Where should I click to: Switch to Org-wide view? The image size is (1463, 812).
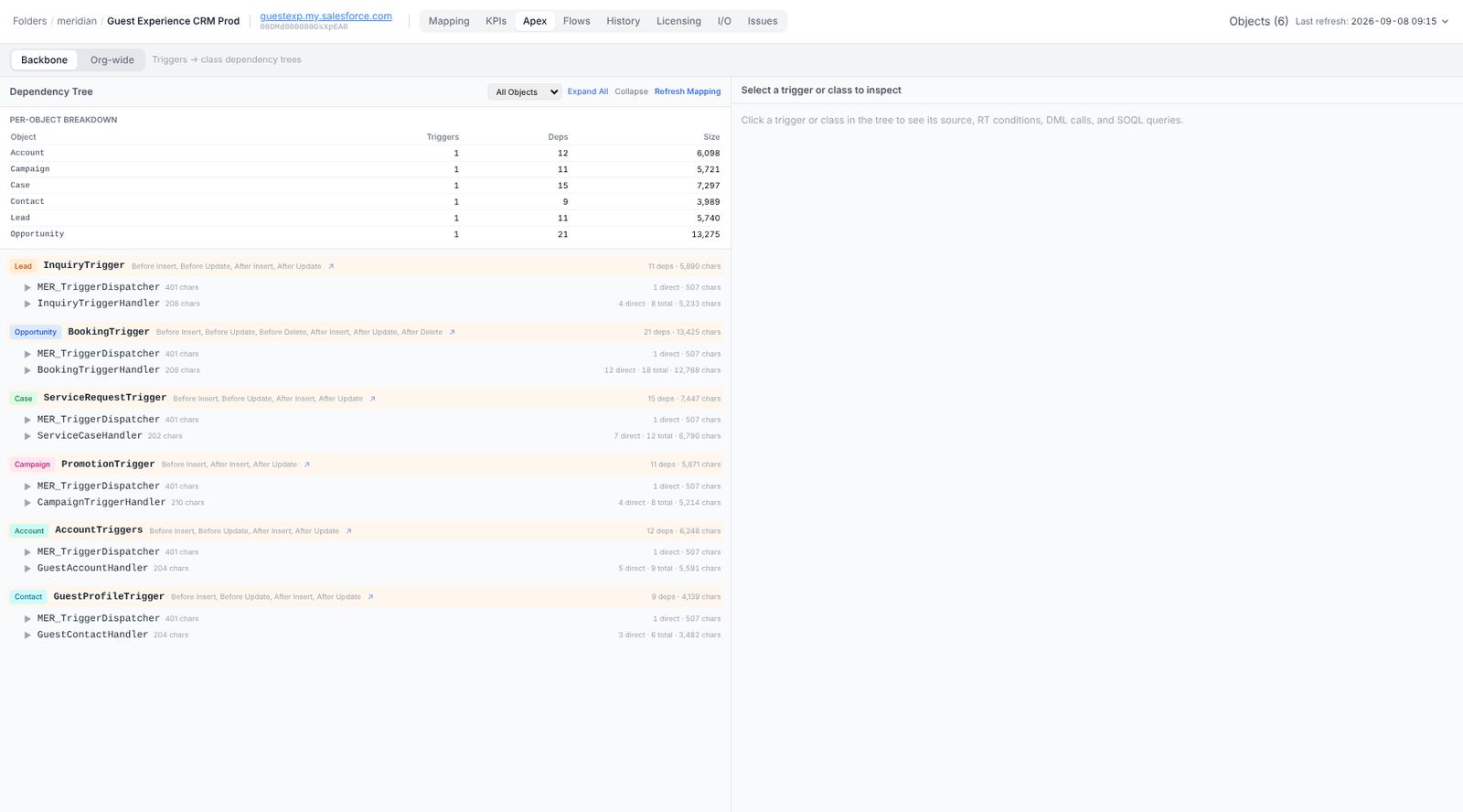click(x=112, y=60)
